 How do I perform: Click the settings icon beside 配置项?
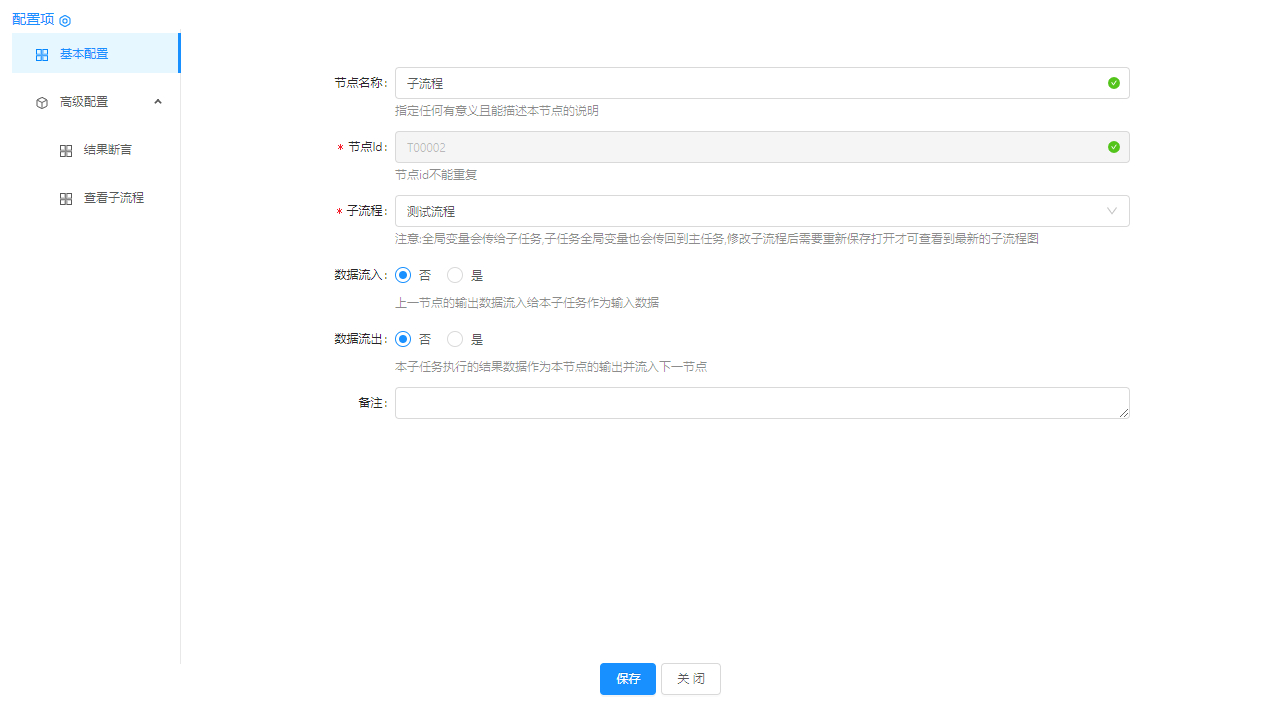[65, 21]
